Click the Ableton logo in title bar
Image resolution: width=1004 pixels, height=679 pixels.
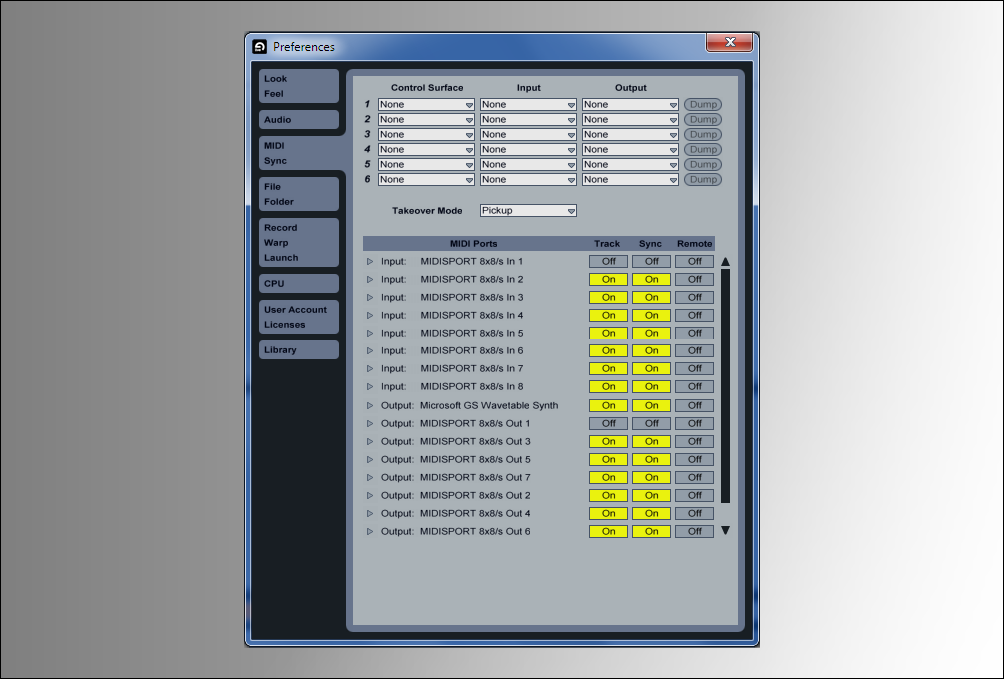260,46
